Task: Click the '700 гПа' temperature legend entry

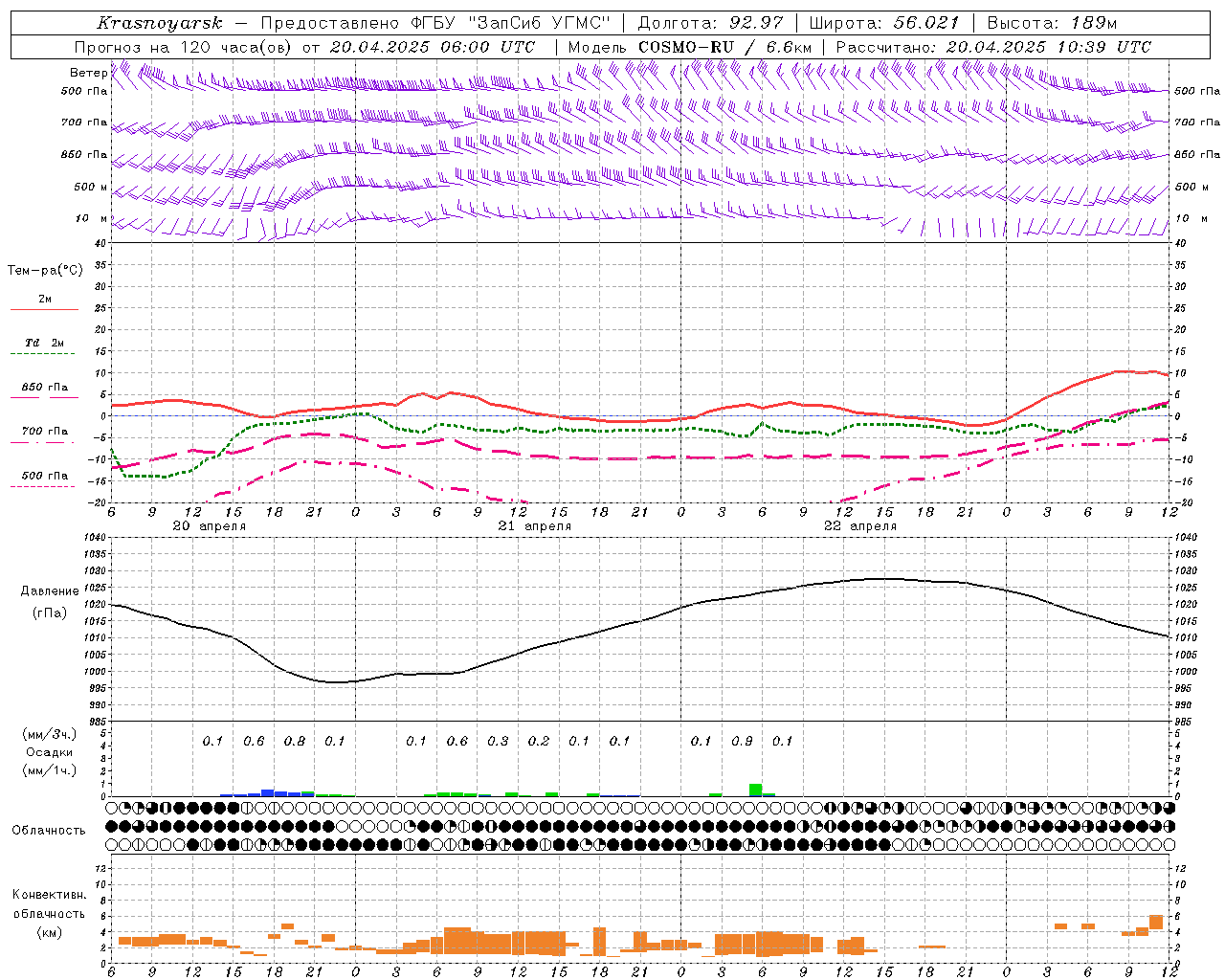Action: pos(45,432)
